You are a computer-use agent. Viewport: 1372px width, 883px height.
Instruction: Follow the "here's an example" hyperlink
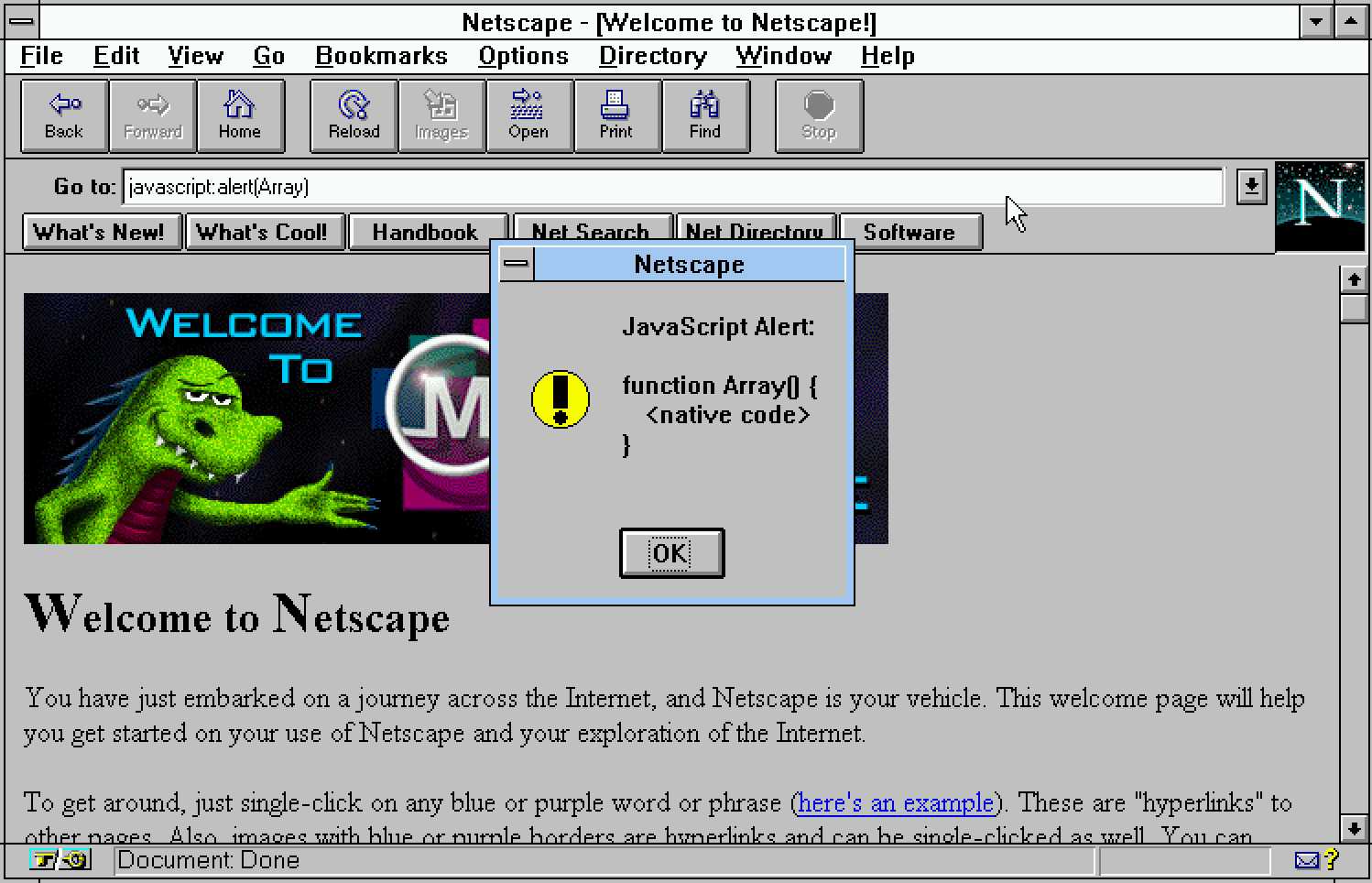tap(896, 803)
